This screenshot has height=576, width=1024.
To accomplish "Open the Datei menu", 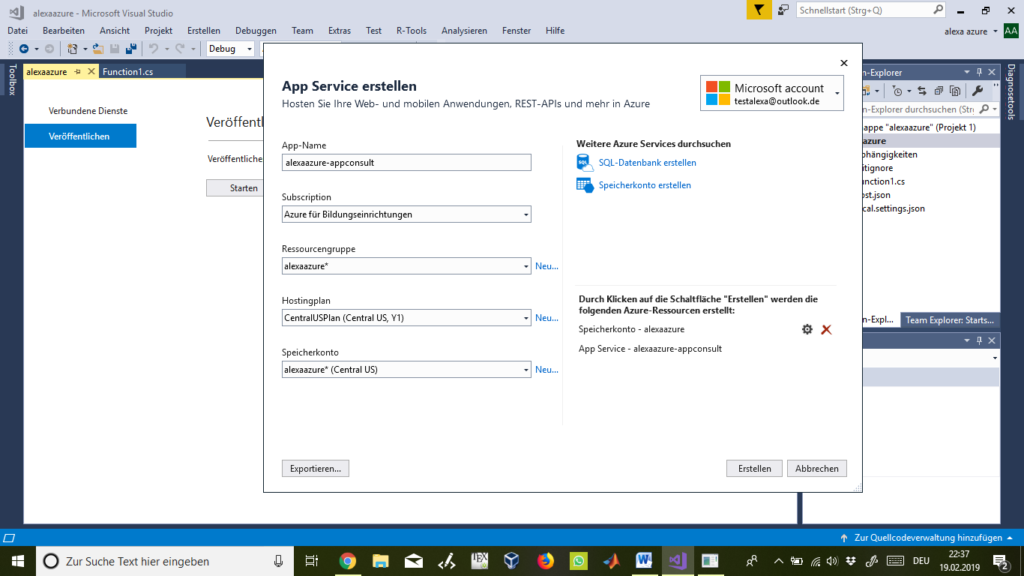I will coord(18,31).
